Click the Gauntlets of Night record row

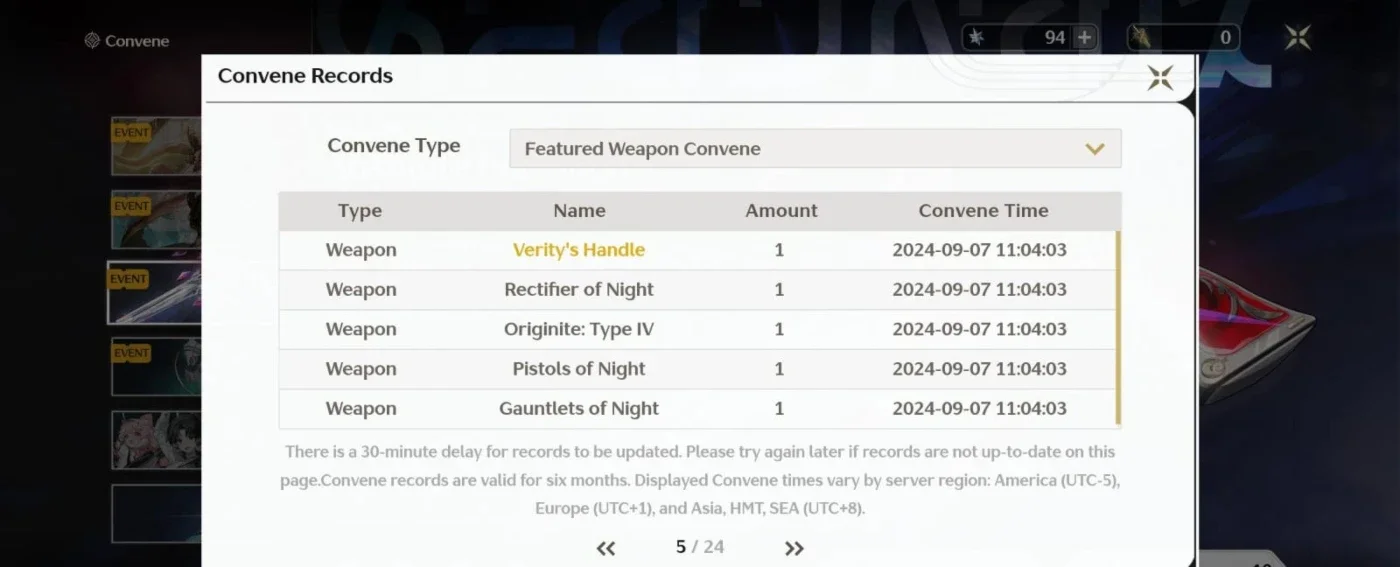click(x=697, y=408)
